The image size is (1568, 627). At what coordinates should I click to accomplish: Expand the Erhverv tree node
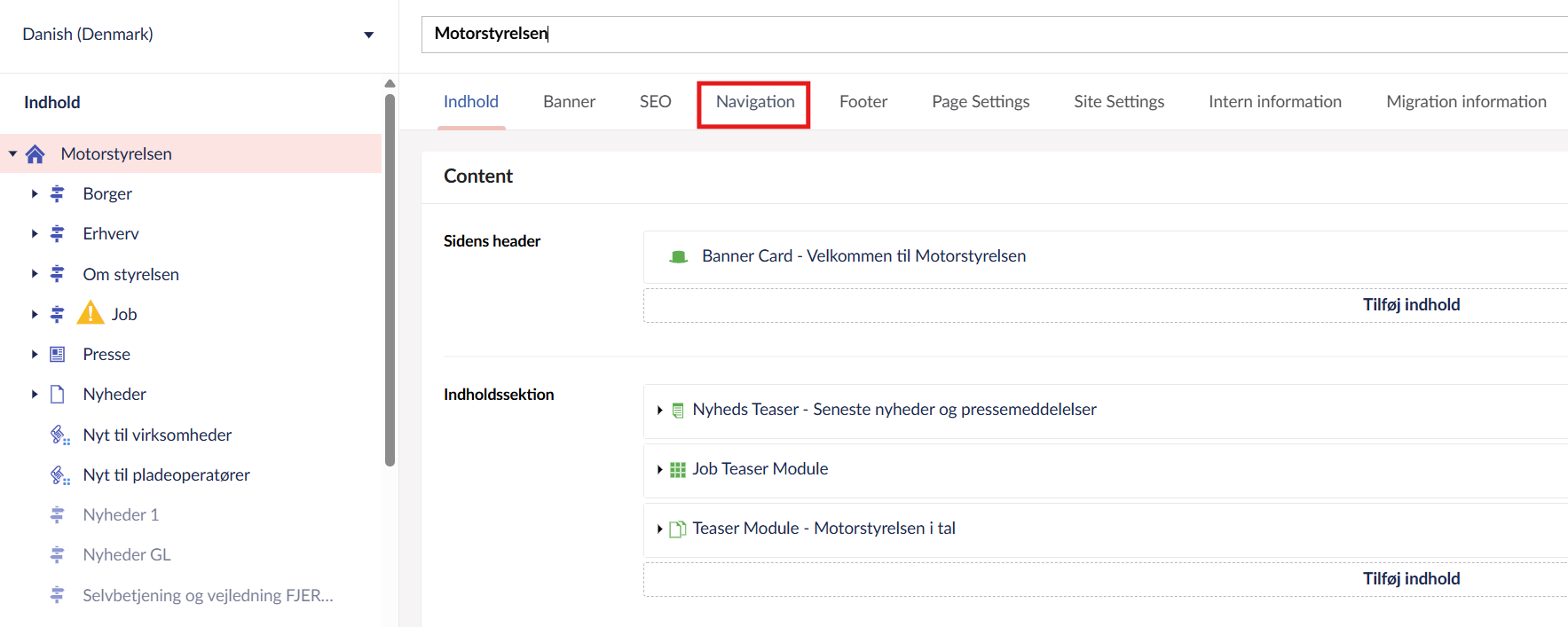(35, 233)
